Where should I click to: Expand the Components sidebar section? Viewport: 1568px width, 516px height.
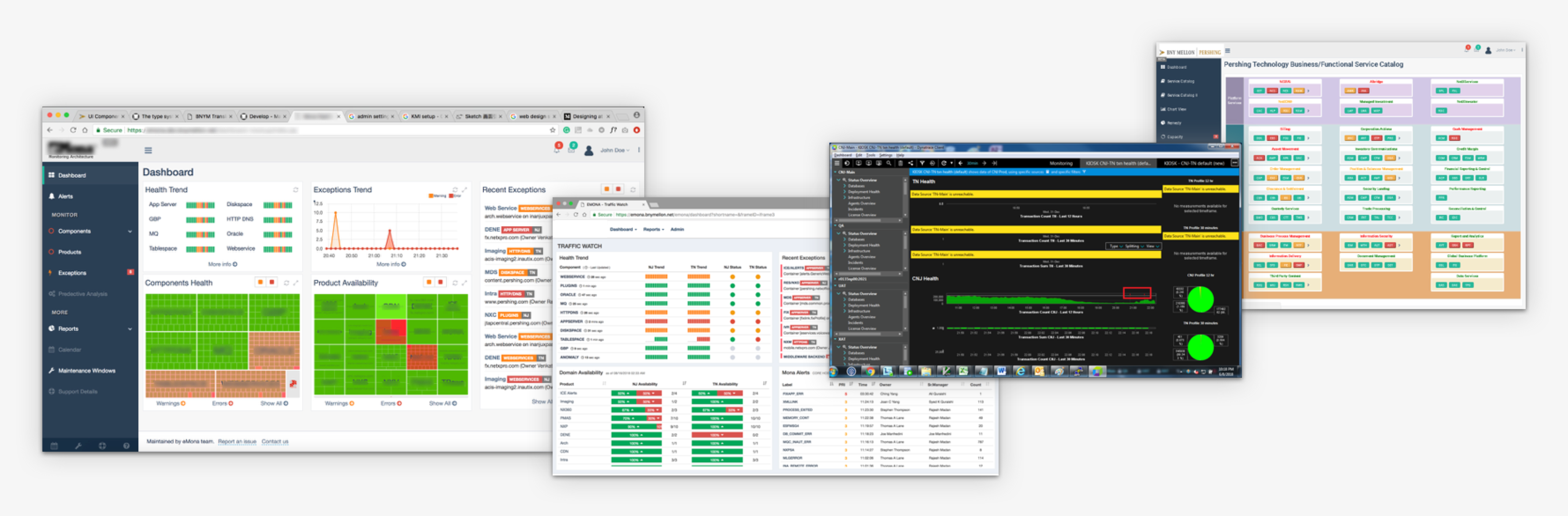pos(90,231)
